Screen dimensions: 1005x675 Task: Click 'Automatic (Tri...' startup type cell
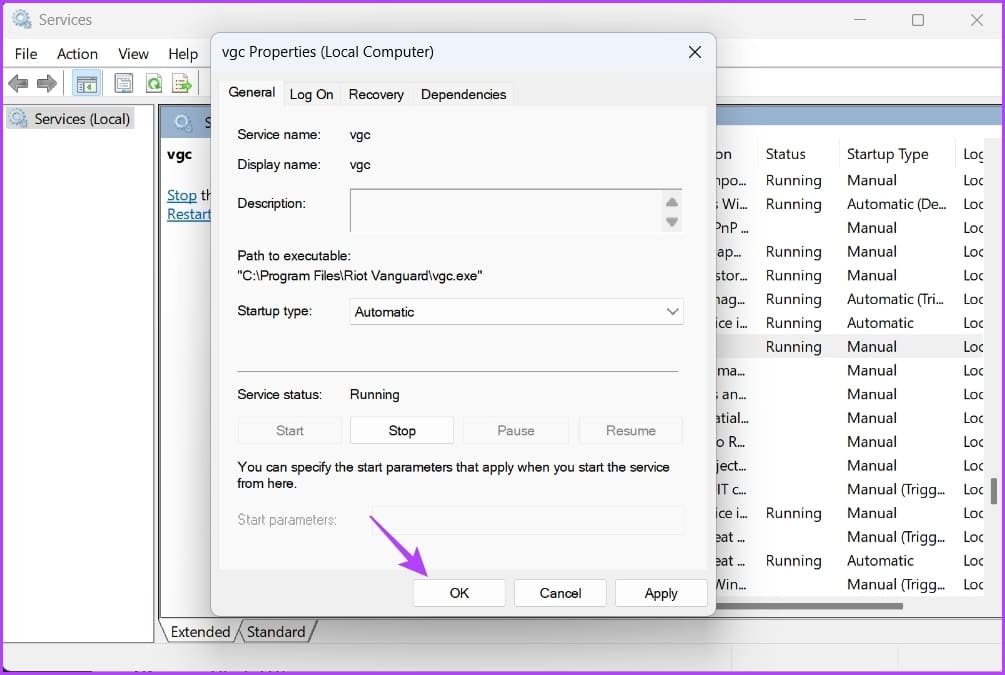[x=895, y=299]
